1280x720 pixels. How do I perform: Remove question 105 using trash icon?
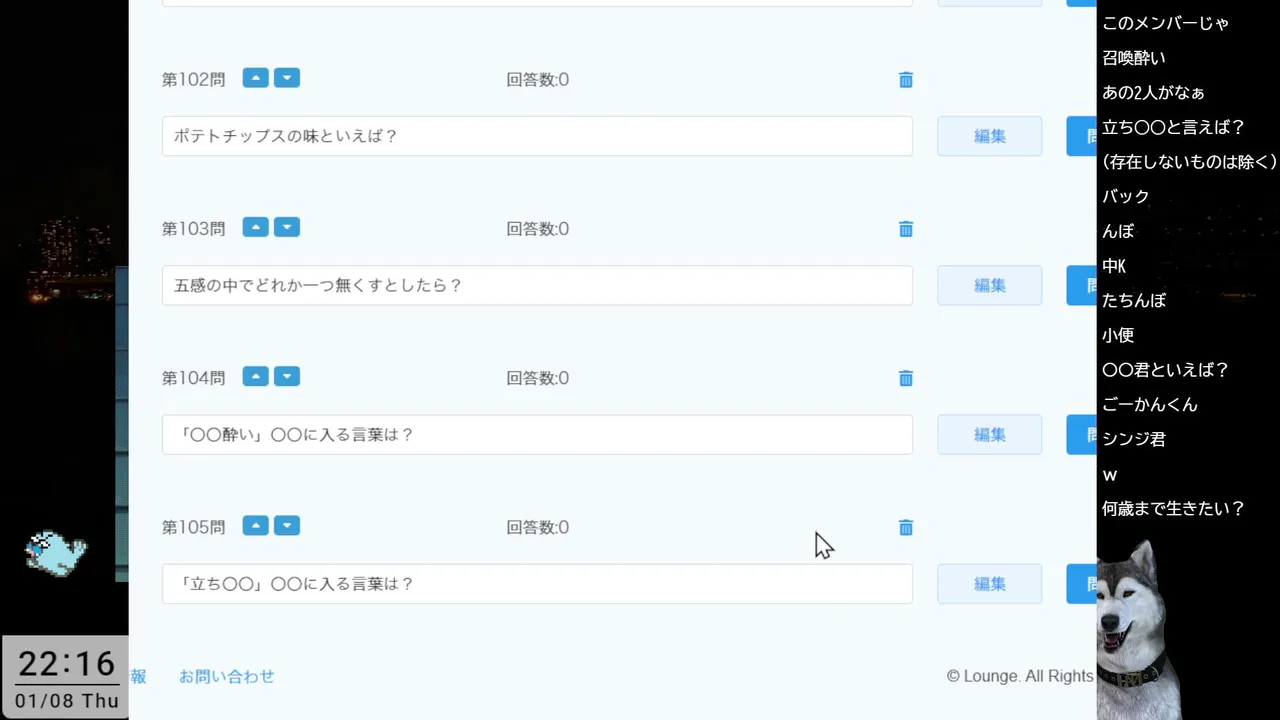click(906, 527)
